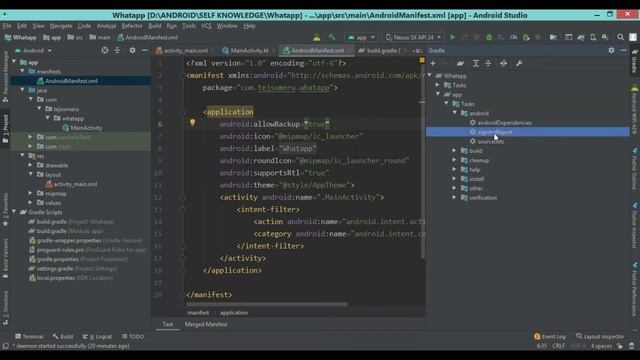
Task: Click application breadcrumb below editor
Action: tap(234, 313)
